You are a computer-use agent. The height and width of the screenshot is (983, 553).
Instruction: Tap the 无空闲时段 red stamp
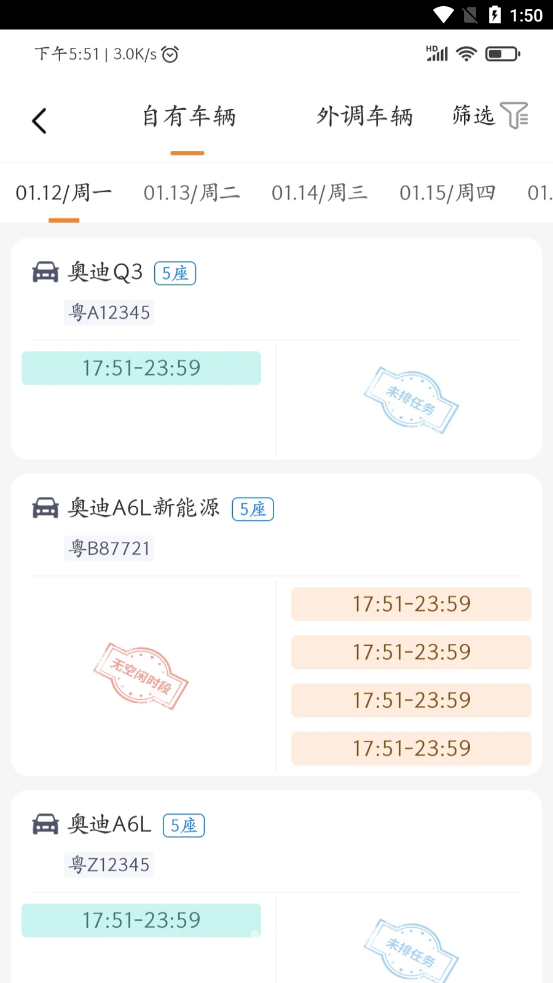point(140,676)
